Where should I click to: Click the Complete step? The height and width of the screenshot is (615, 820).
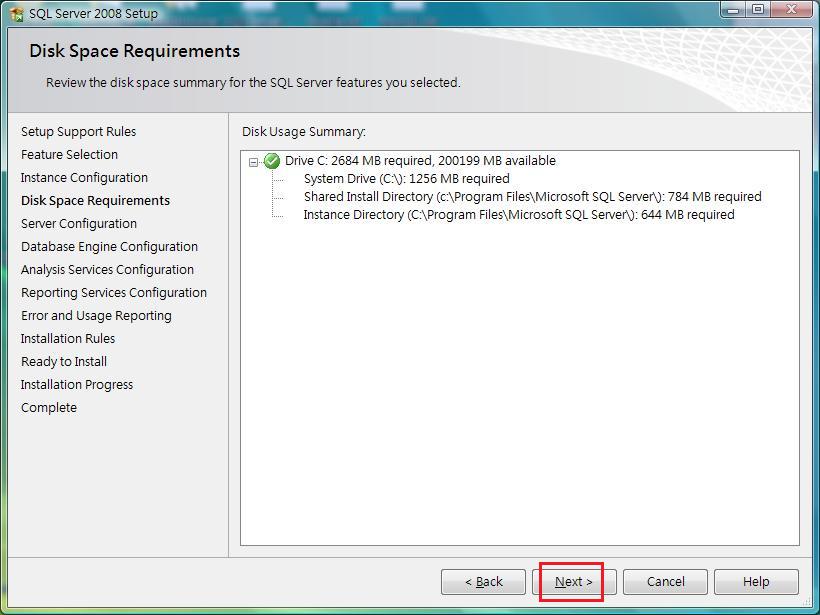tap(49, 408)
